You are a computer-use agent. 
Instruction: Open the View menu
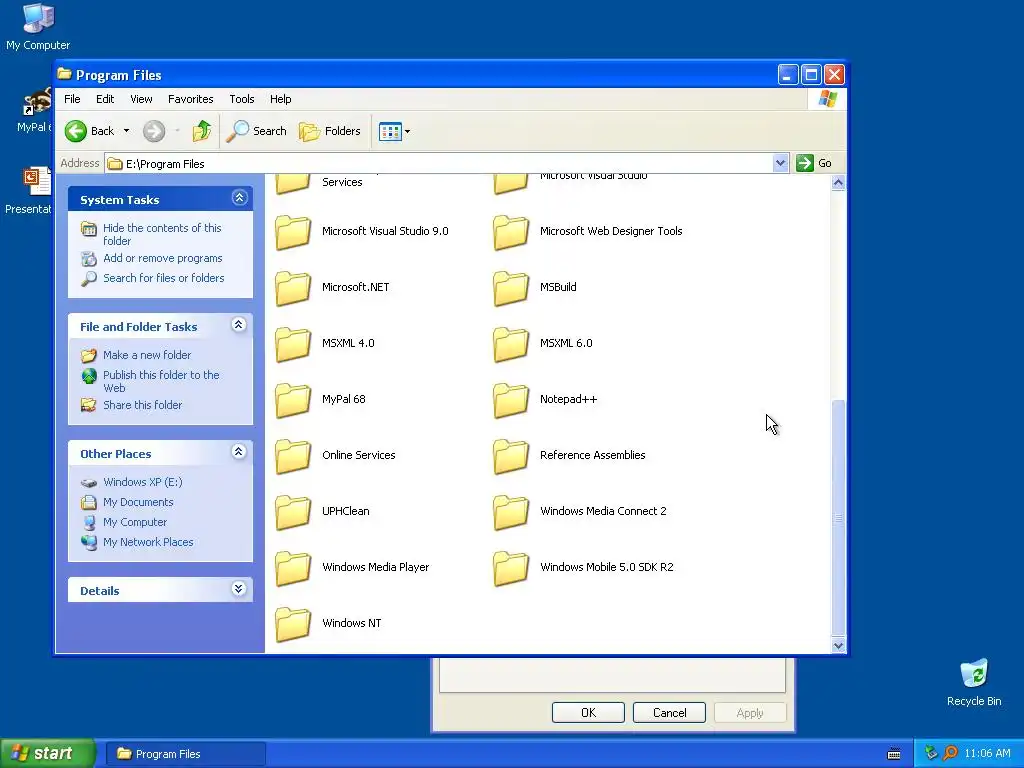coord(141,99)
